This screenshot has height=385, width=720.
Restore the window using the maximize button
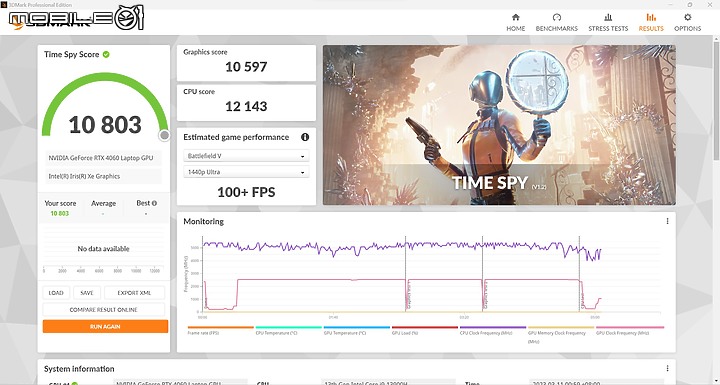pyautogui.click(x=690, y=5)
